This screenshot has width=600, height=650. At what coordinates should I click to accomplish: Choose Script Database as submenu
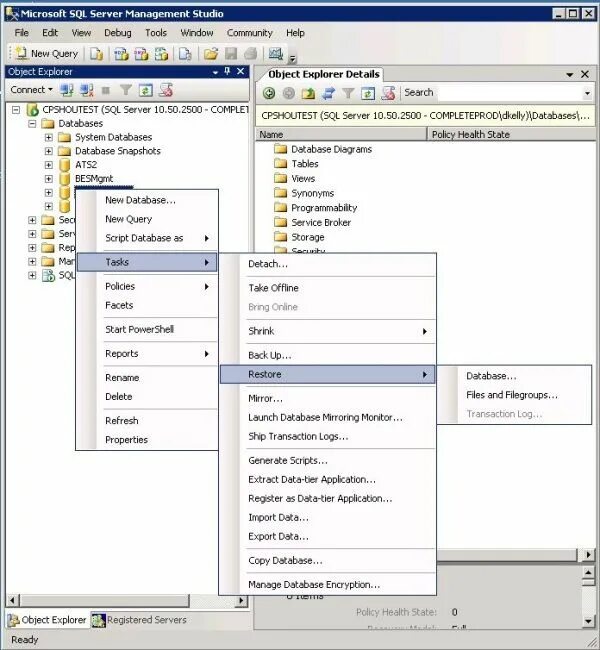[148, 238]
